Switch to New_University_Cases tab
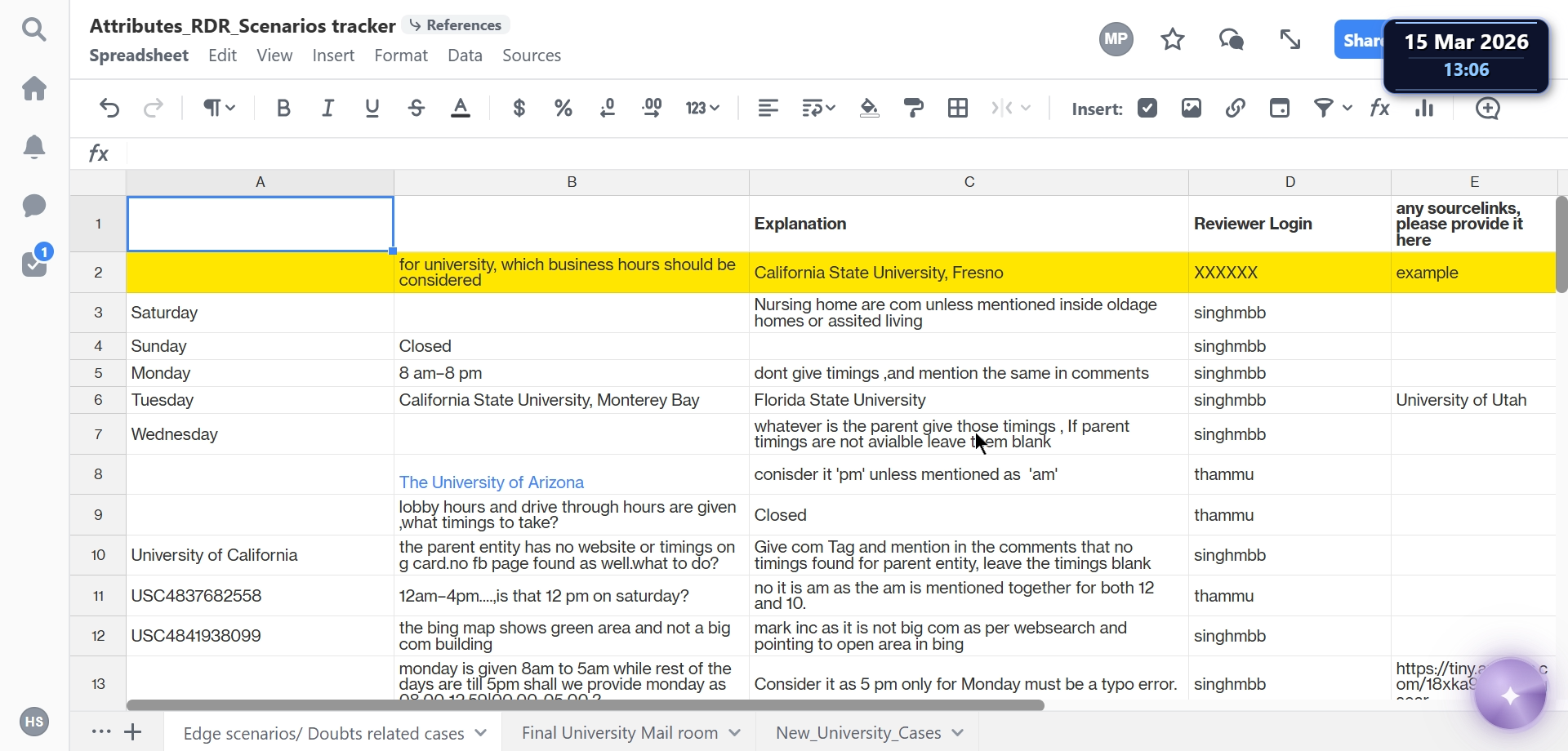Screen dimensions: 1568x751 (x=858, y=733)
